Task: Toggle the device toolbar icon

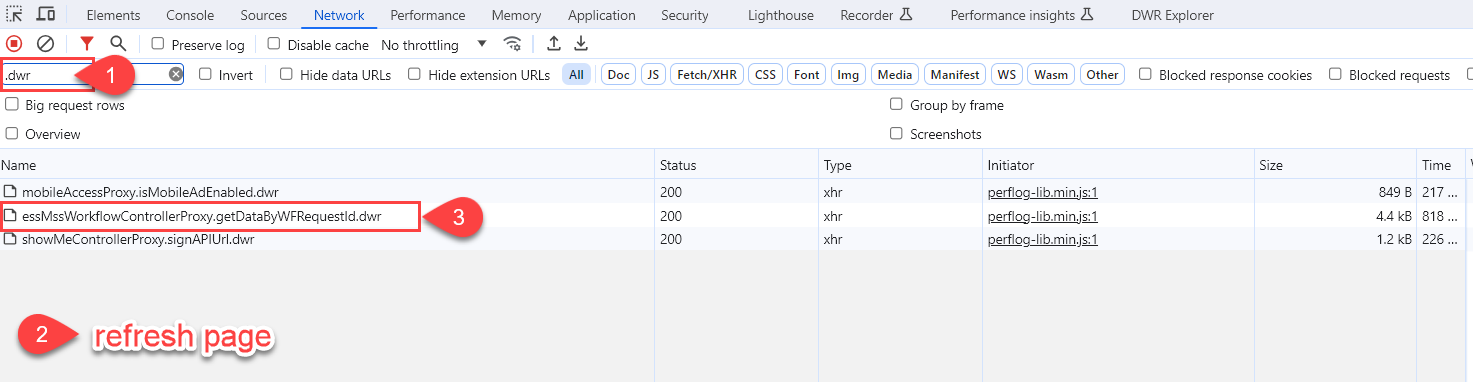Action: click(x=46, y=14)
